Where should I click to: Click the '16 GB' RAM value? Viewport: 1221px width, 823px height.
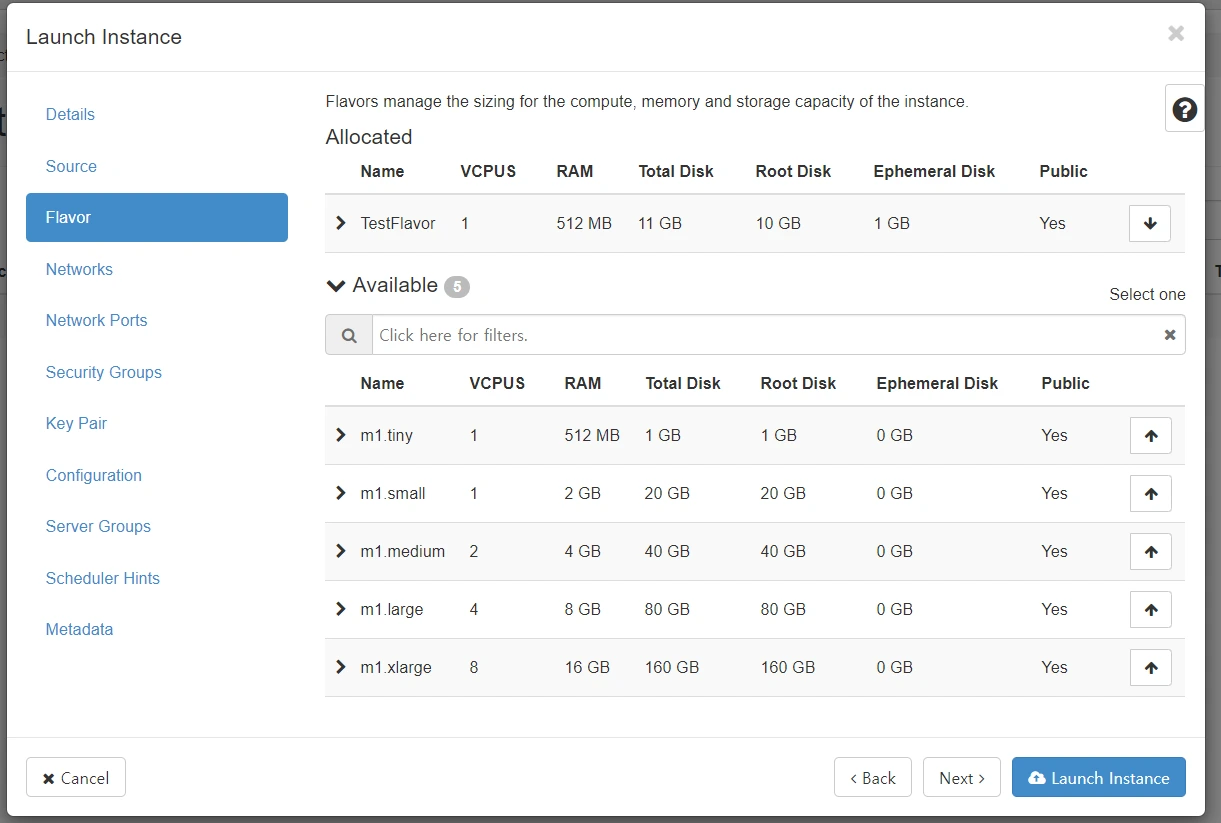point(587,667)
